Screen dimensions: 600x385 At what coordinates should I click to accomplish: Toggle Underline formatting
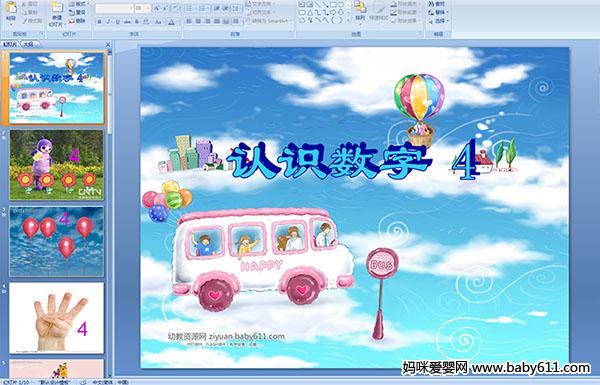coord(117,22)
